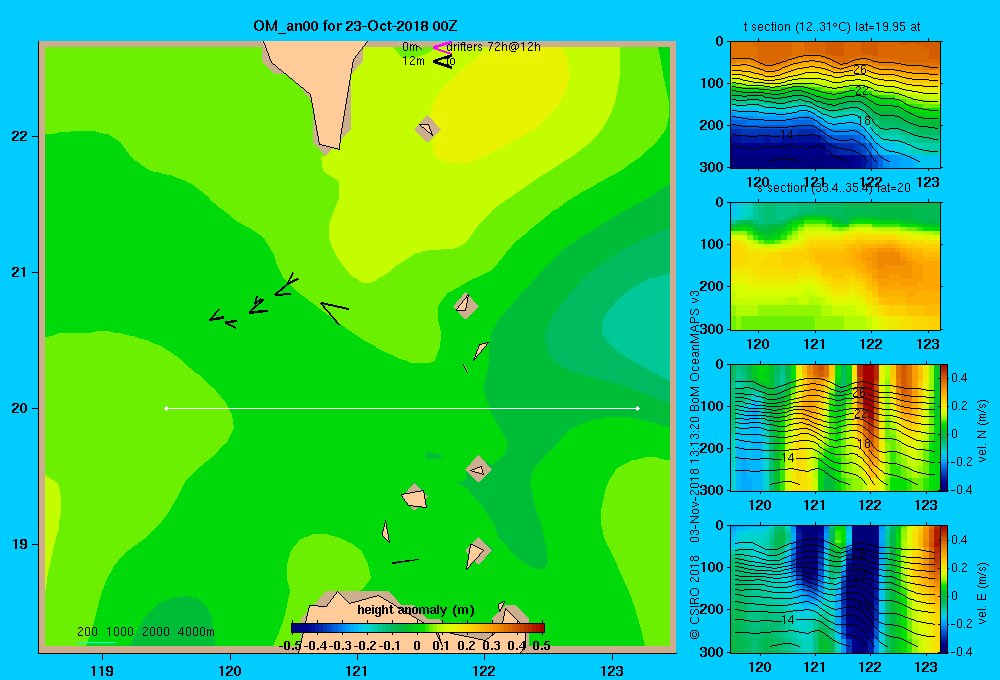Click the island near 18.9N 122E

click(x=478, y=552)
